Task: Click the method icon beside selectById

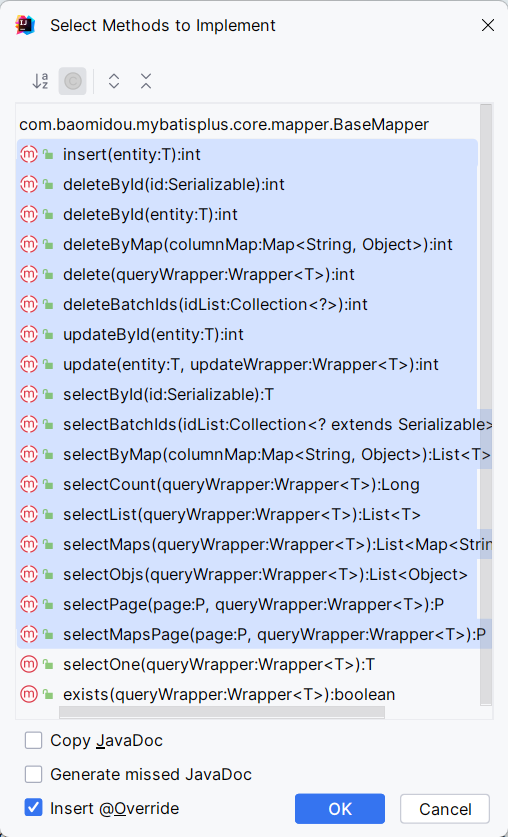Action: pos(29,394)
